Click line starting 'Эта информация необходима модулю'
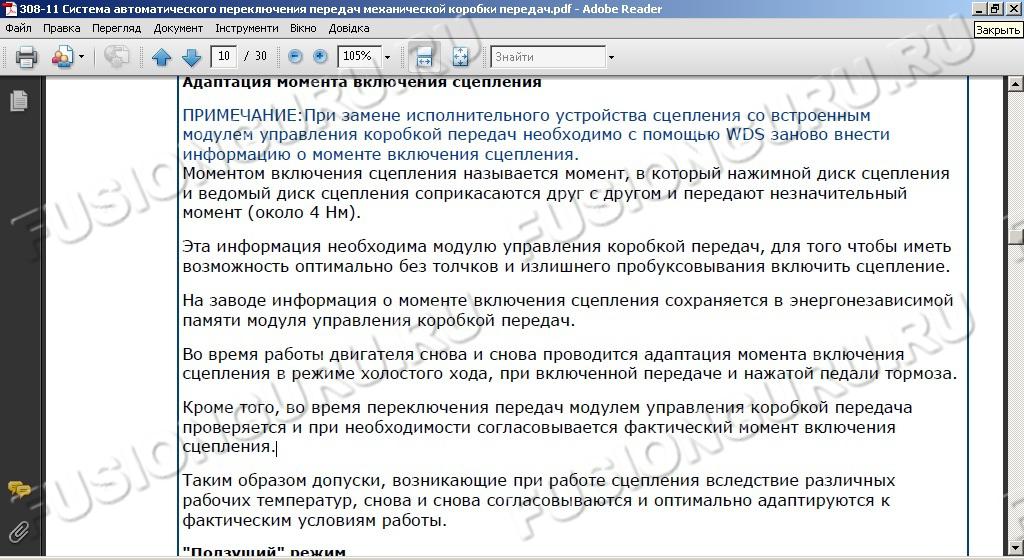 [567, 247]
